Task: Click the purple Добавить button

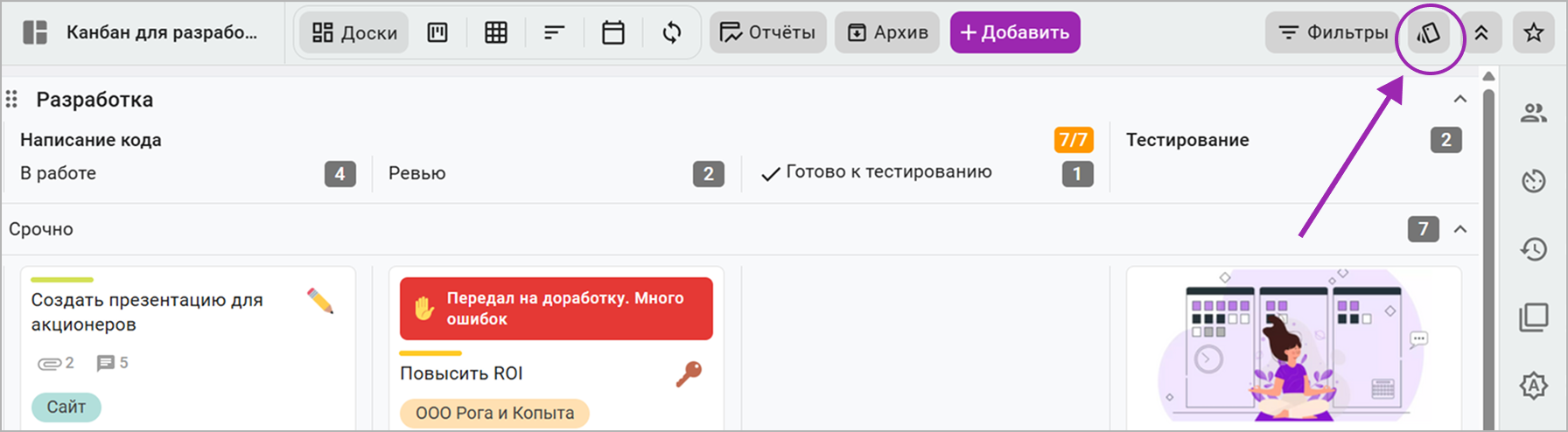Action: click(1015, 33)
